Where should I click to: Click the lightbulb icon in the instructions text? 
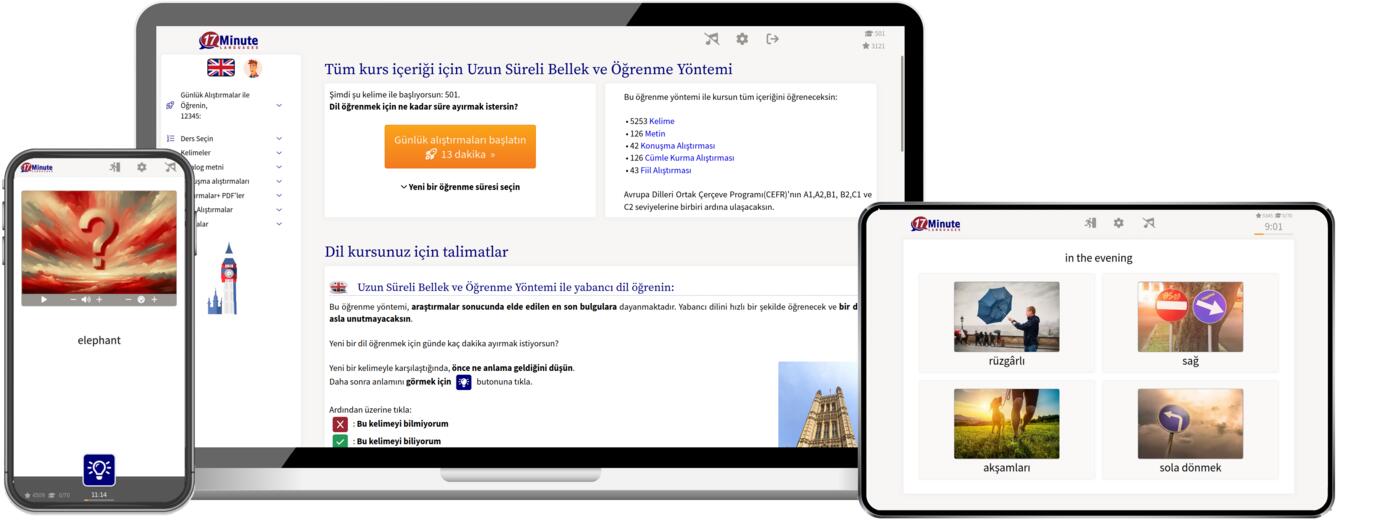click(464, 382)
